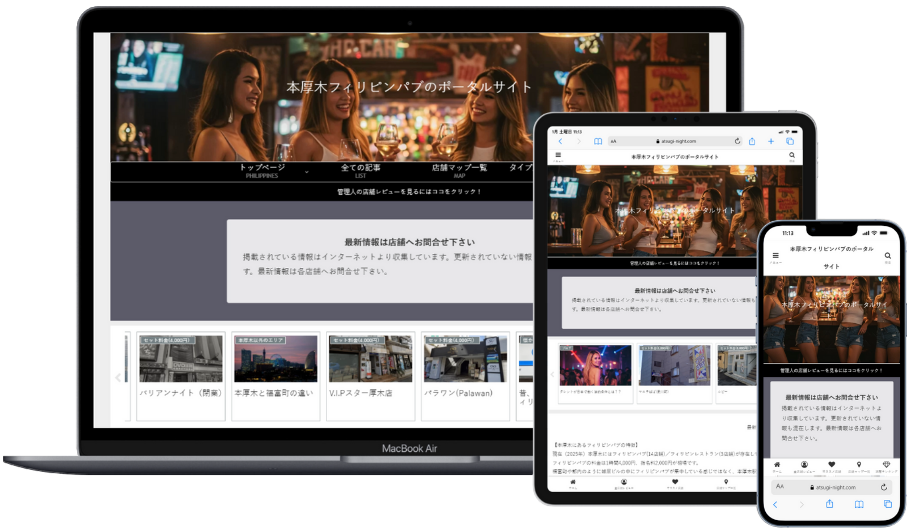Open the tab overview in tablet Safari

[x=789, y=142]
